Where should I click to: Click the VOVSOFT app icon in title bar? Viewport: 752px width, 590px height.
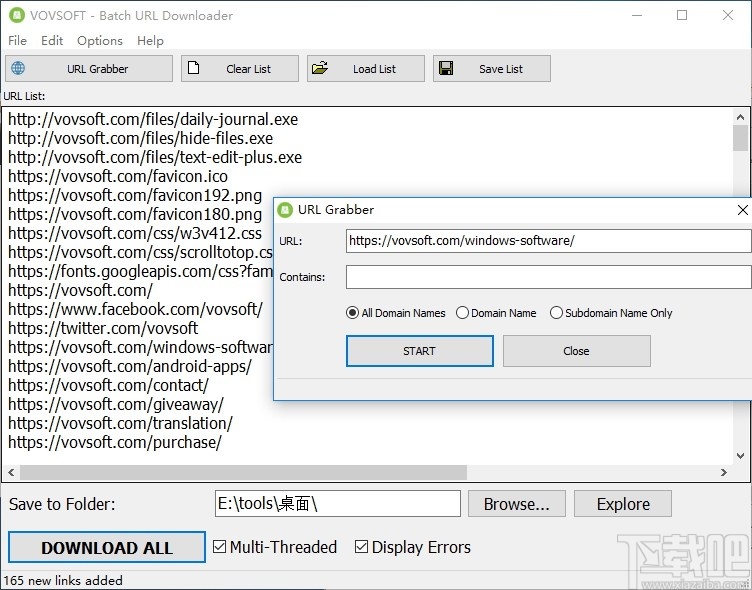tap(17, 15)
